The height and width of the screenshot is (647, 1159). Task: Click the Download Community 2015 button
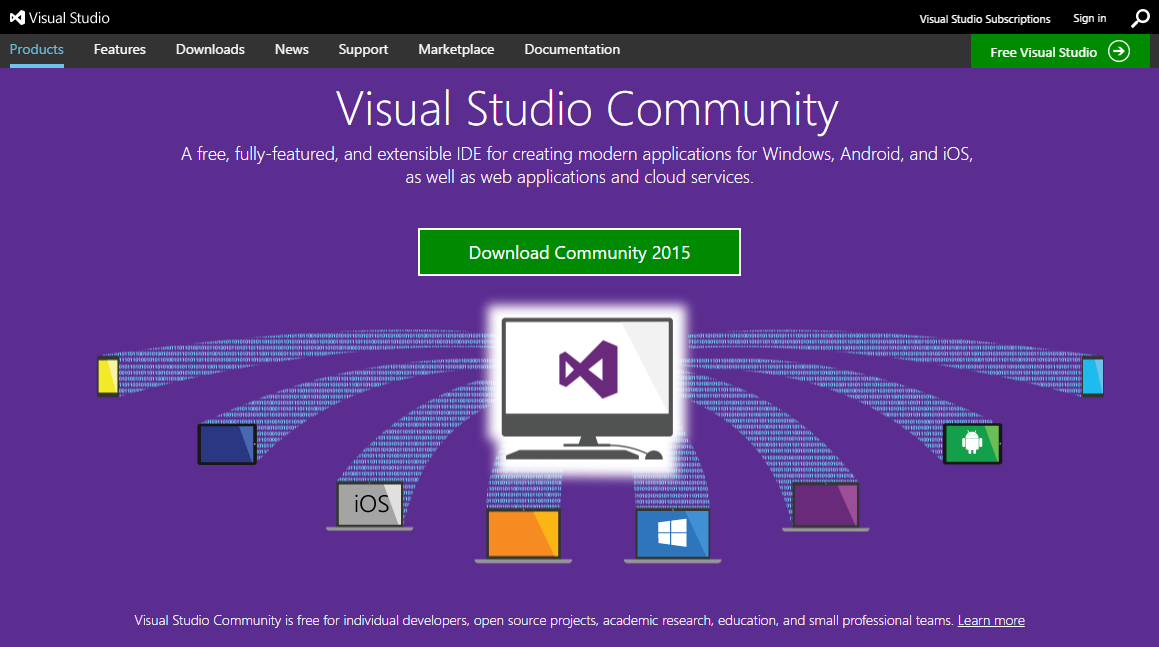(x=580, y=252)
